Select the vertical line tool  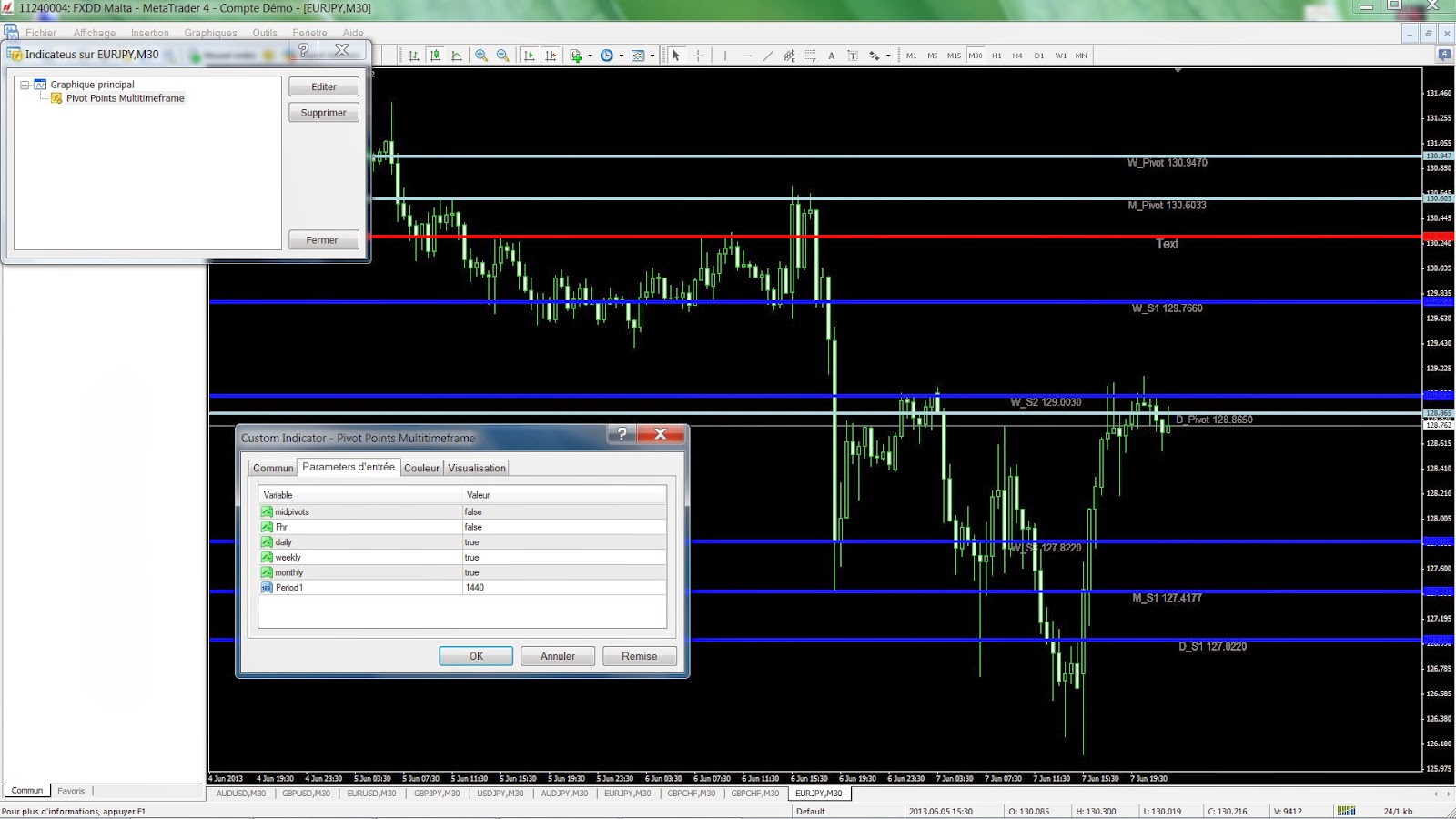[x=725, y=56]
